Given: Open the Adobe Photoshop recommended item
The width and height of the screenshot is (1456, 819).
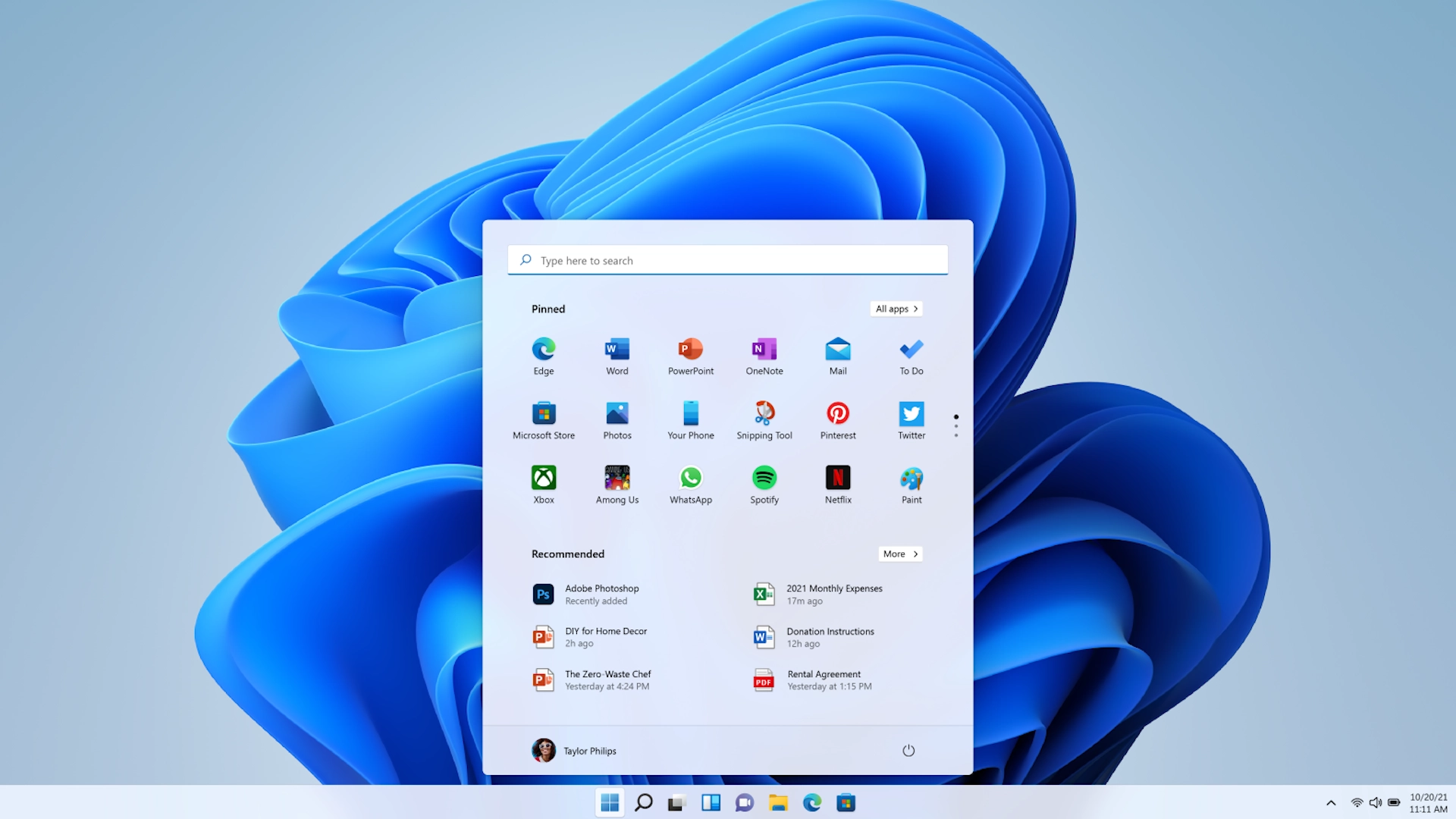Looking at the screenshot, I should (601, 594).
